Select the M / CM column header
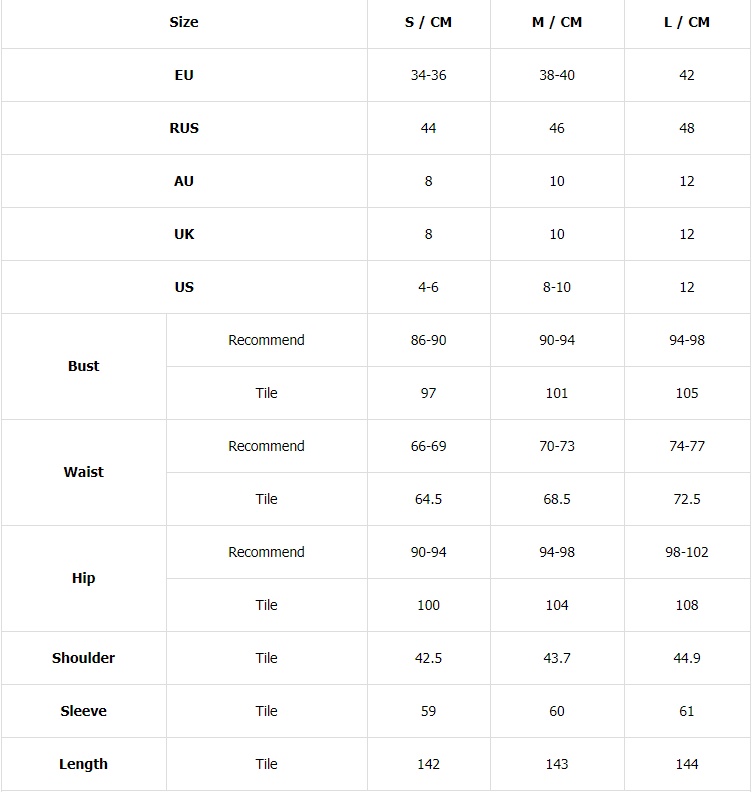Image resolution: width=755 pixels, height=792 pixels. pos(557,22)
